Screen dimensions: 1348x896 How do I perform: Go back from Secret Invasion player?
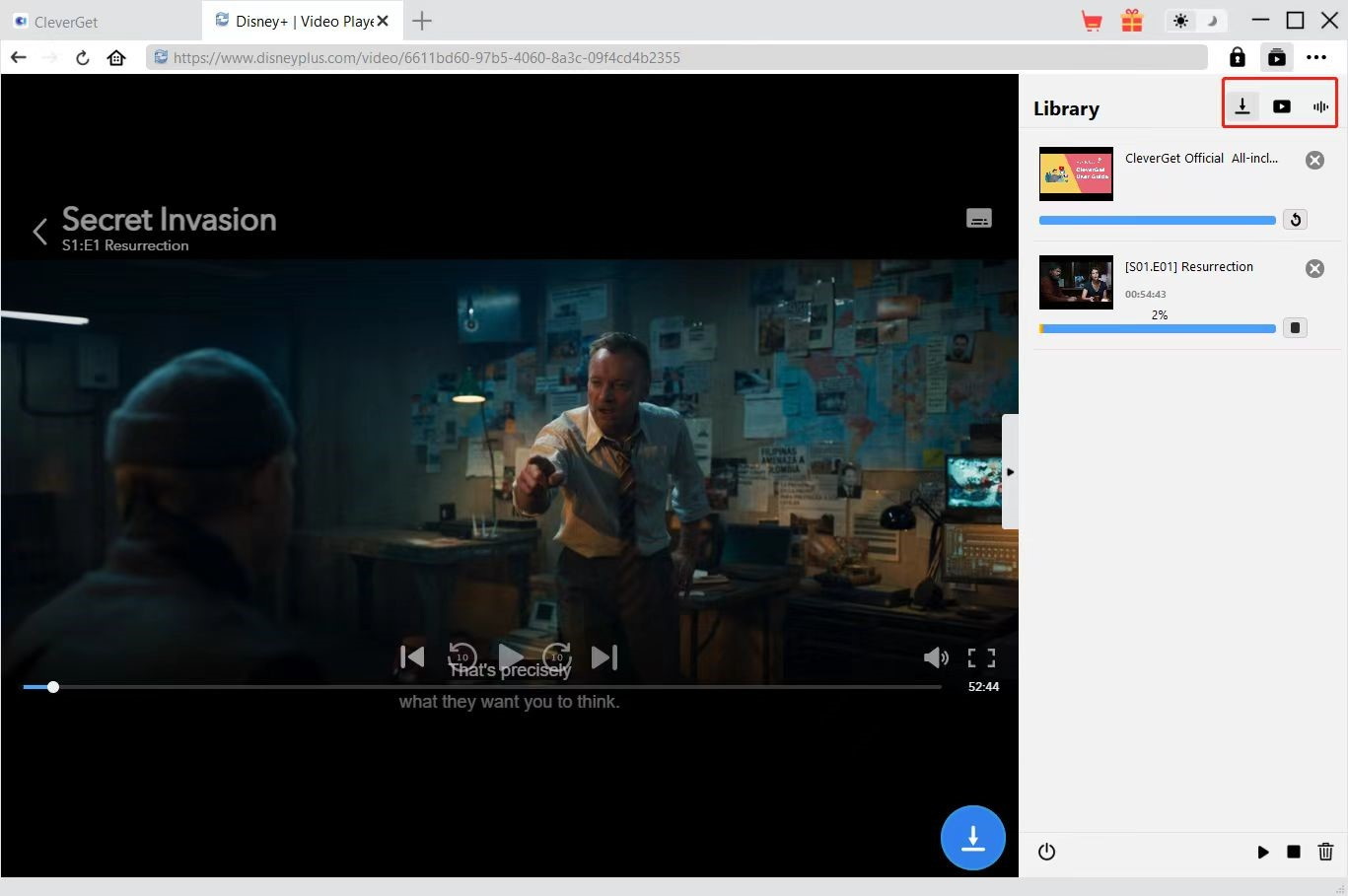coord(39,232)
